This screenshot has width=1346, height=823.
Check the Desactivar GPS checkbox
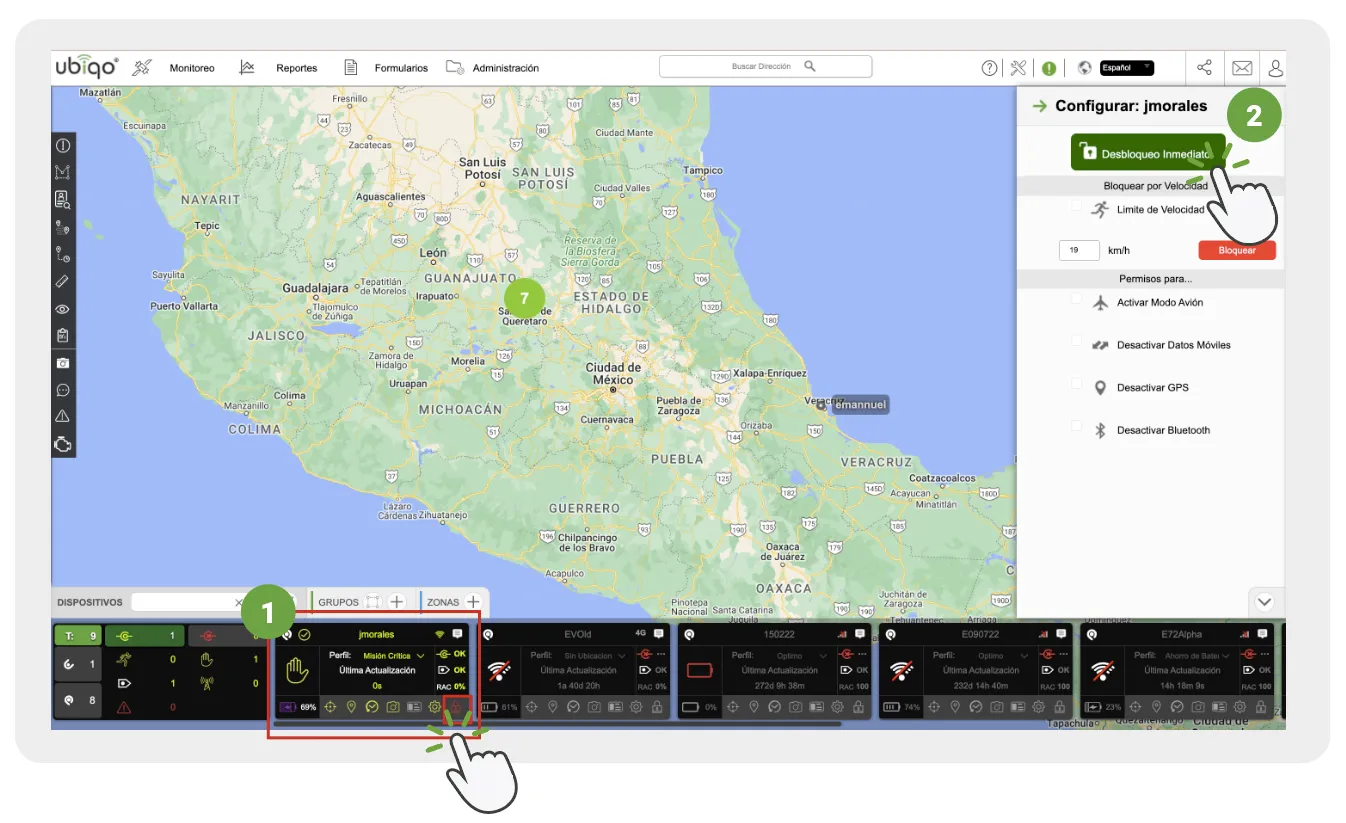(x=1076, y=383)
